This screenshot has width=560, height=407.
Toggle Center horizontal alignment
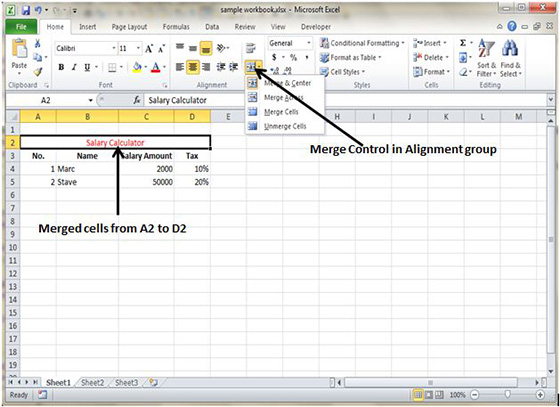193,67
